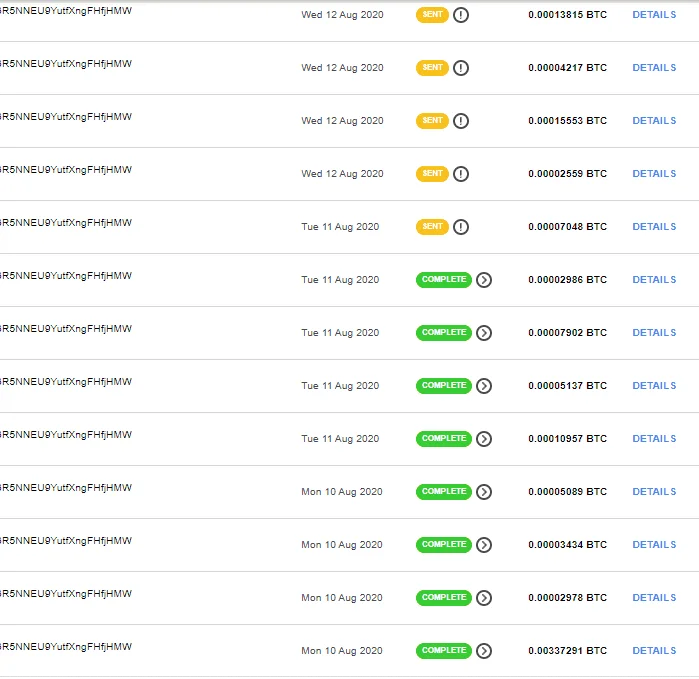Click arrow icon for 0.00007902 BTC row
Viewport: 699px width, 679px height.
tap(484, 333)
